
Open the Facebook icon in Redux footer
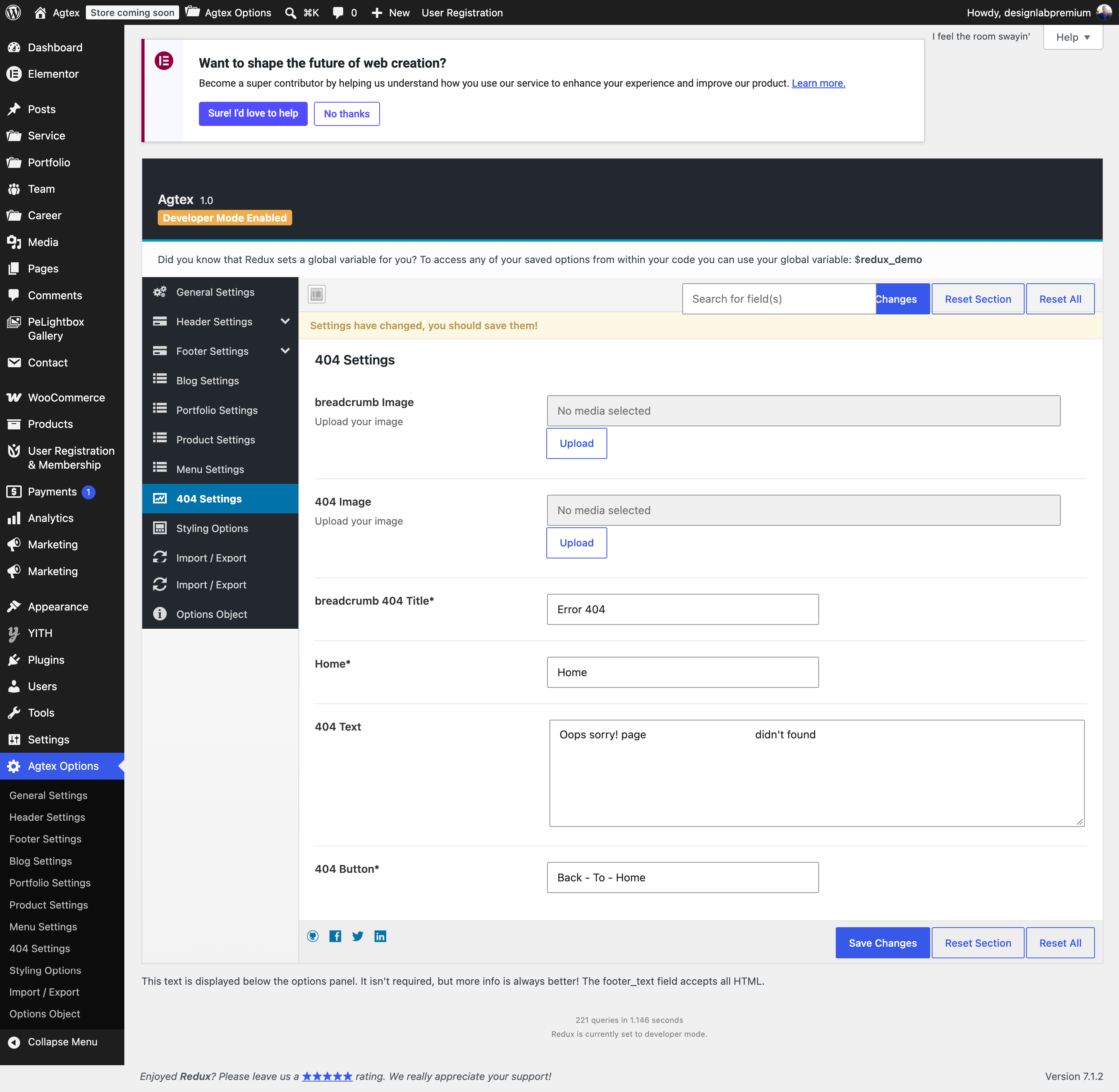point(335,936)
